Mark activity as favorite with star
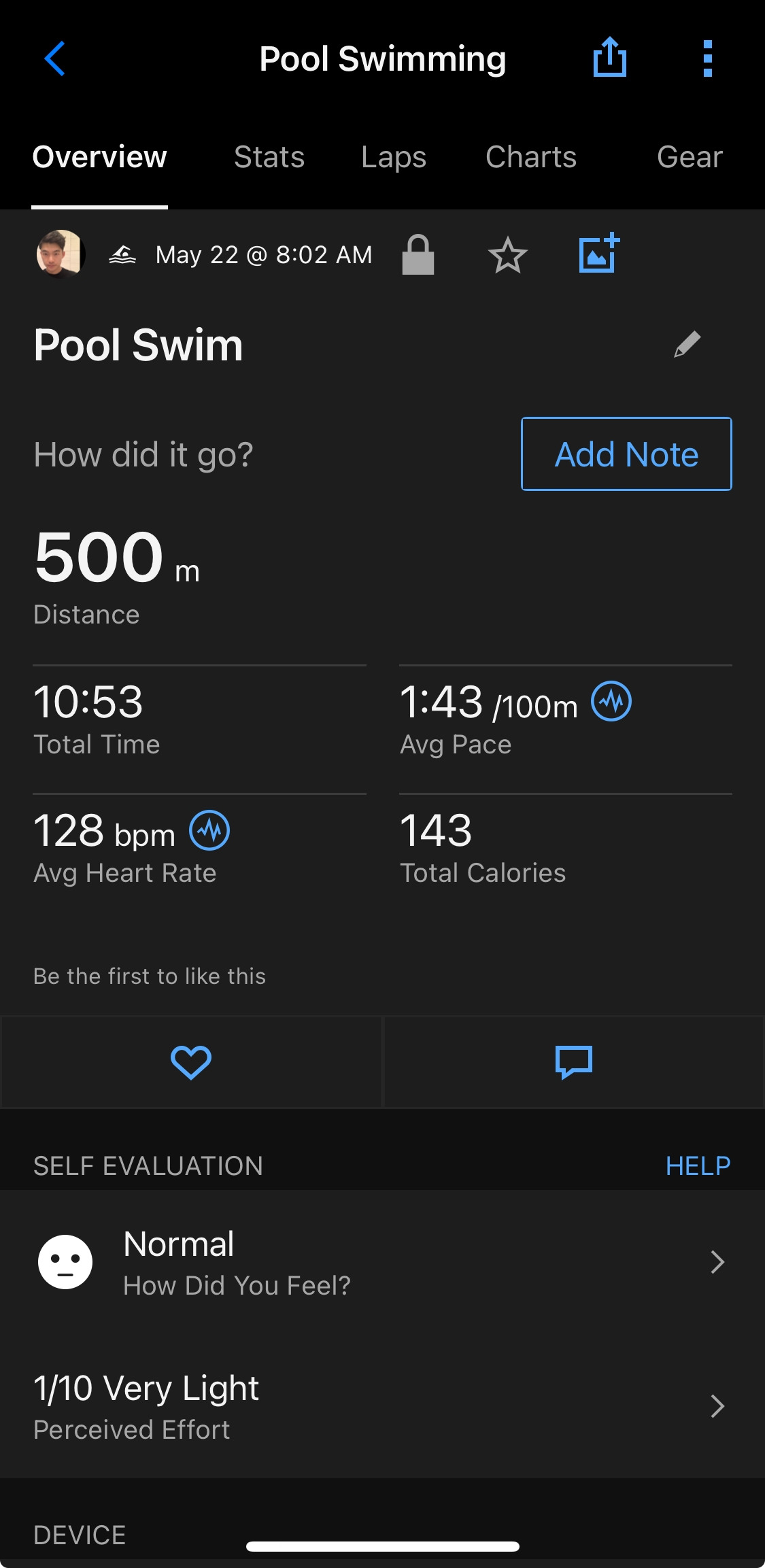The height and width of the screenshot is (1568, 765). click(x=507, y=256)
